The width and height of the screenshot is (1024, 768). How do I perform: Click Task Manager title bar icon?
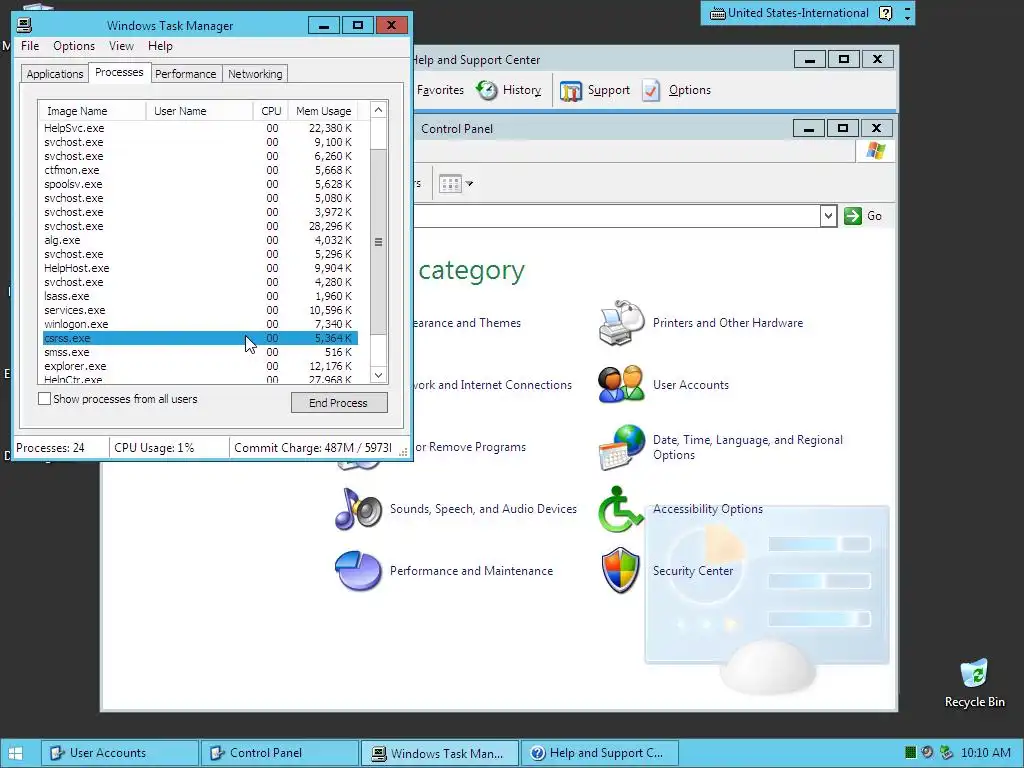click(24, 25)
